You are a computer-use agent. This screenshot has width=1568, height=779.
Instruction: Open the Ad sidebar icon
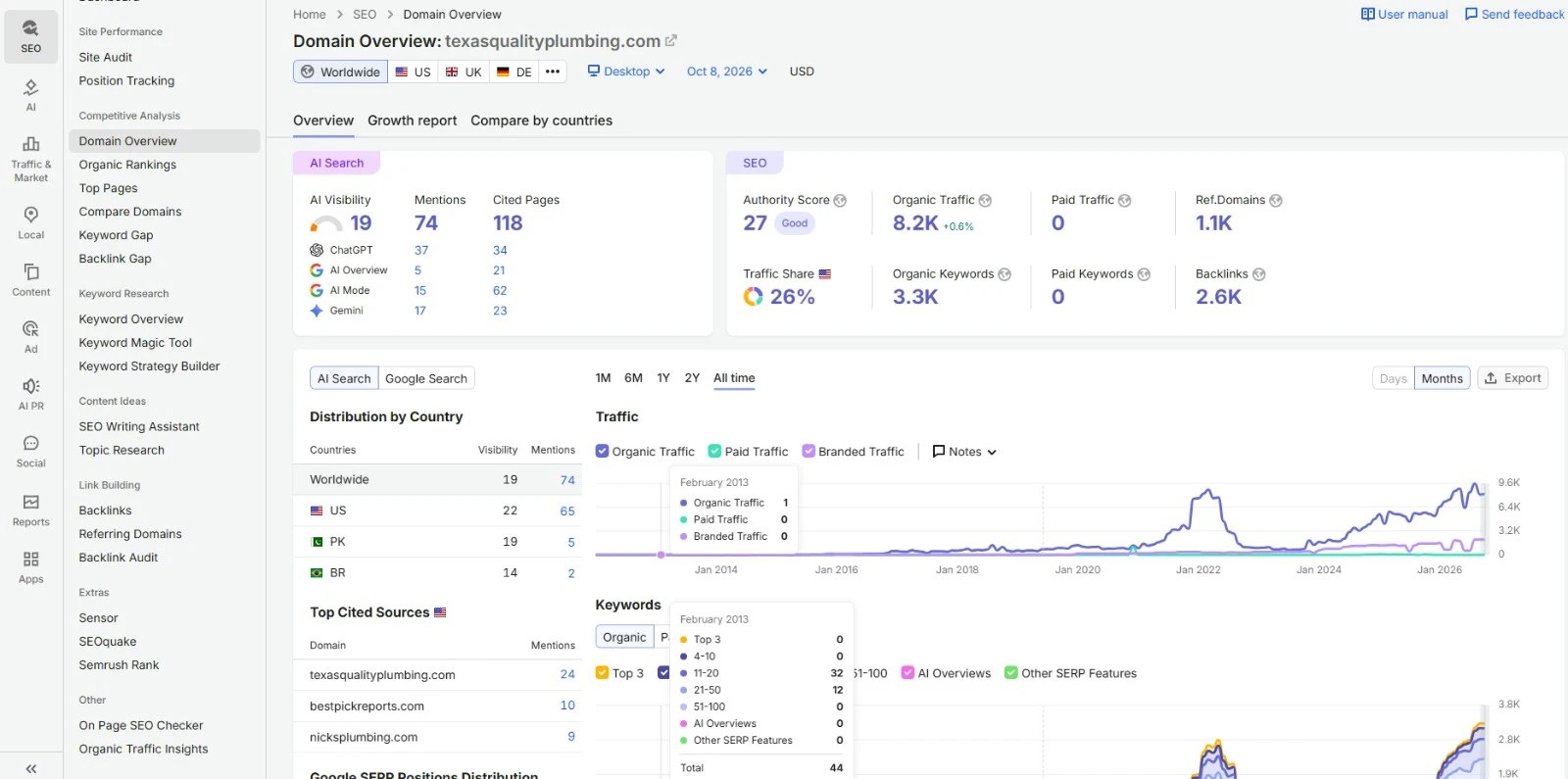[30, 336]
